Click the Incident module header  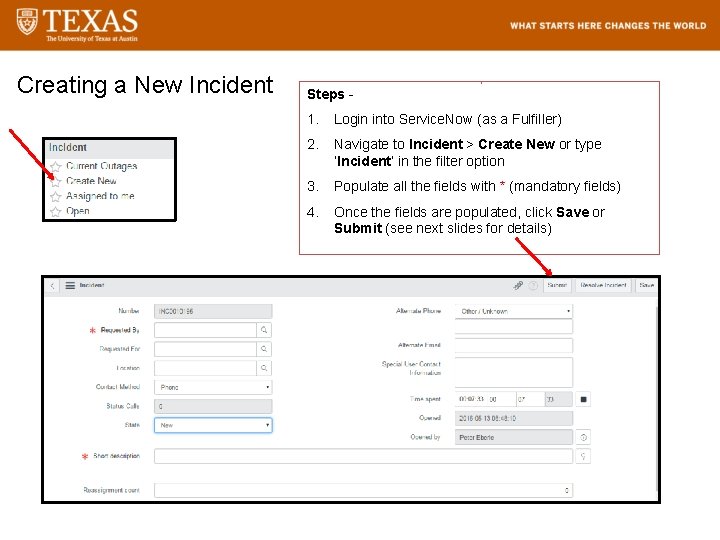pyautogui.click(x=110, y=148)
